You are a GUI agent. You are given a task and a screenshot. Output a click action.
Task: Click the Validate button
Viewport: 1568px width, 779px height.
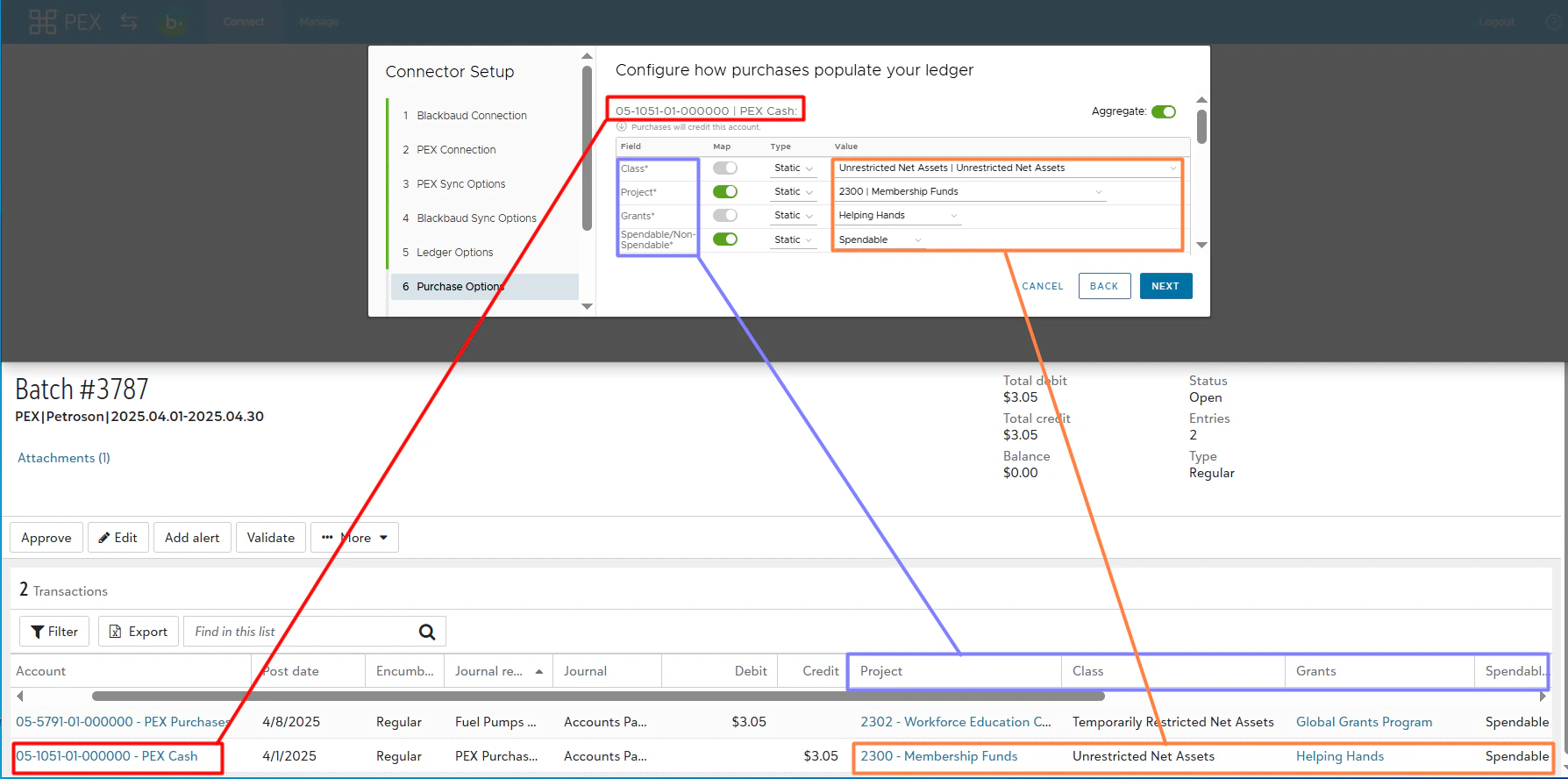[x=271, y=538]
